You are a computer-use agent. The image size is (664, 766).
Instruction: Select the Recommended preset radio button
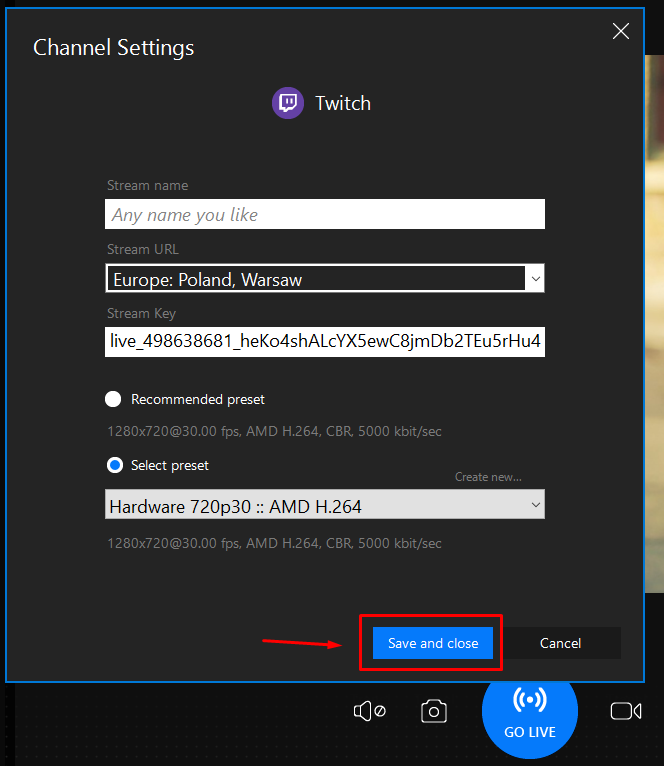tap(113, 399)
